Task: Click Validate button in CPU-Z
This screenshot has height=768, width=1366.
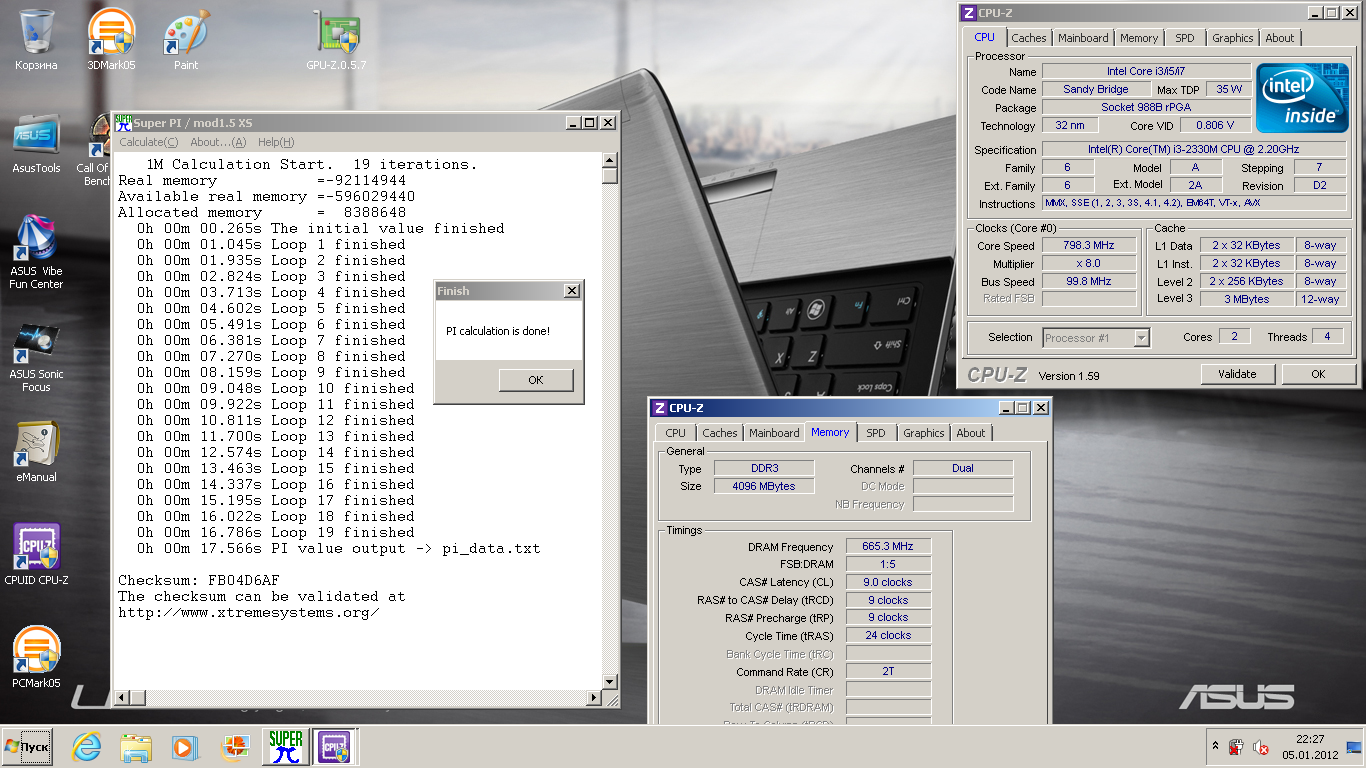Action: coord(1237,374)
